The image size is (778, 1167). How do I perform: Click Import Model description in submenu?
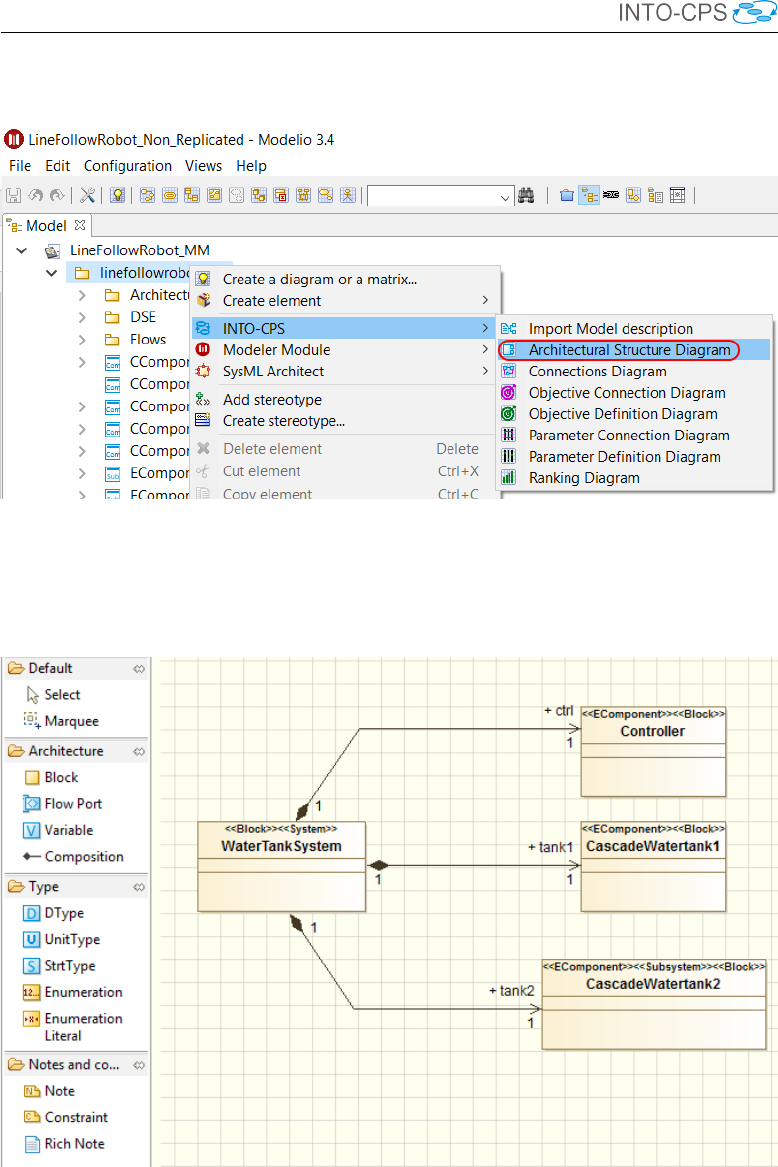(x=610, y=328)
